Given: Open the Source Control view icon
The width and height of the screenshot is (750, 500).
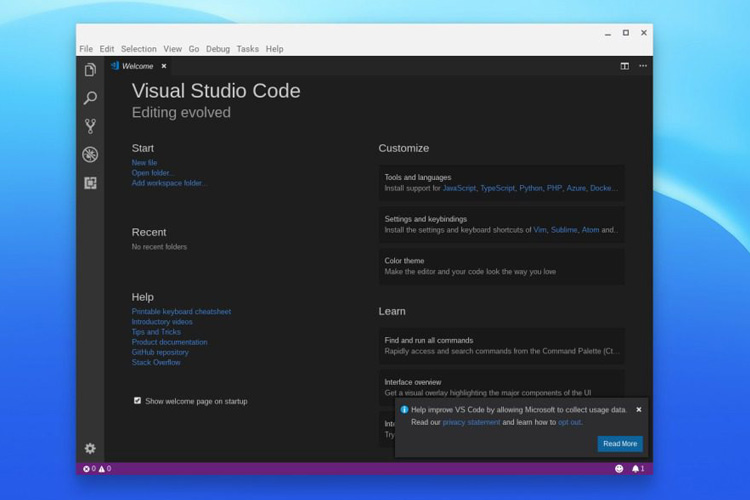Looking at the screenshot, I should pyautogui.click(x=90, y=126).
